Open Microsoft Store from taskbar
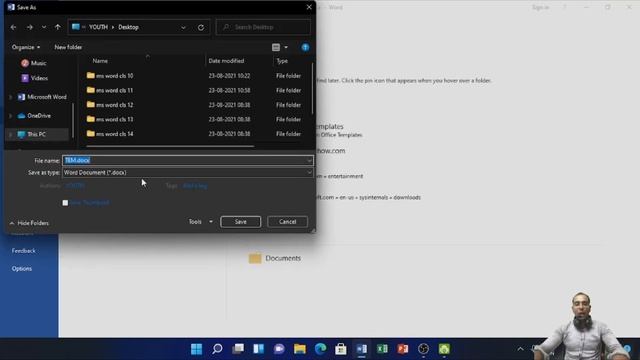The height and width of the screenshot is (360, 640). 341,349
